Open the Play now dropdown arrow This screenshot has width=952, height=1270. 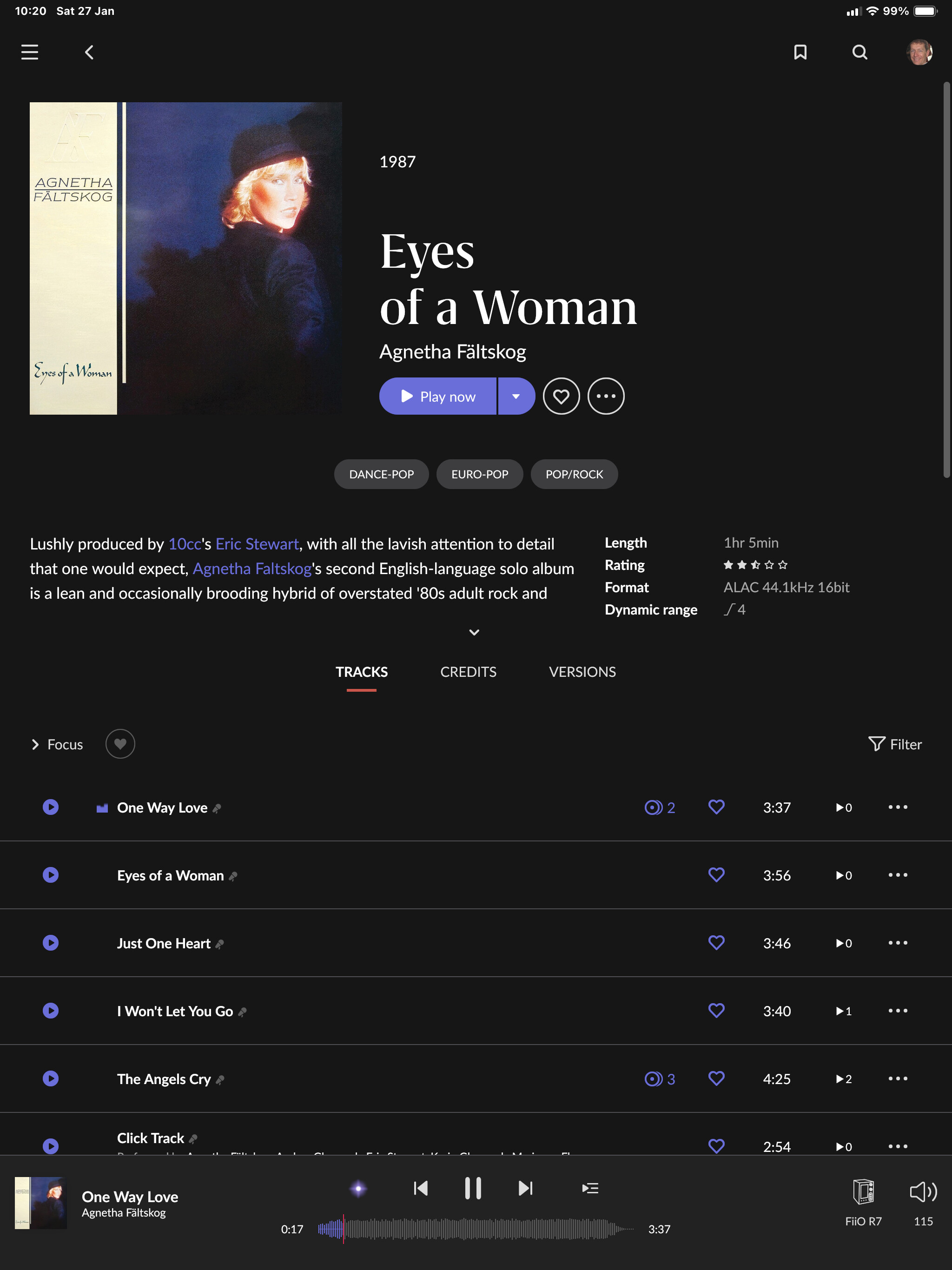point(516,396)
